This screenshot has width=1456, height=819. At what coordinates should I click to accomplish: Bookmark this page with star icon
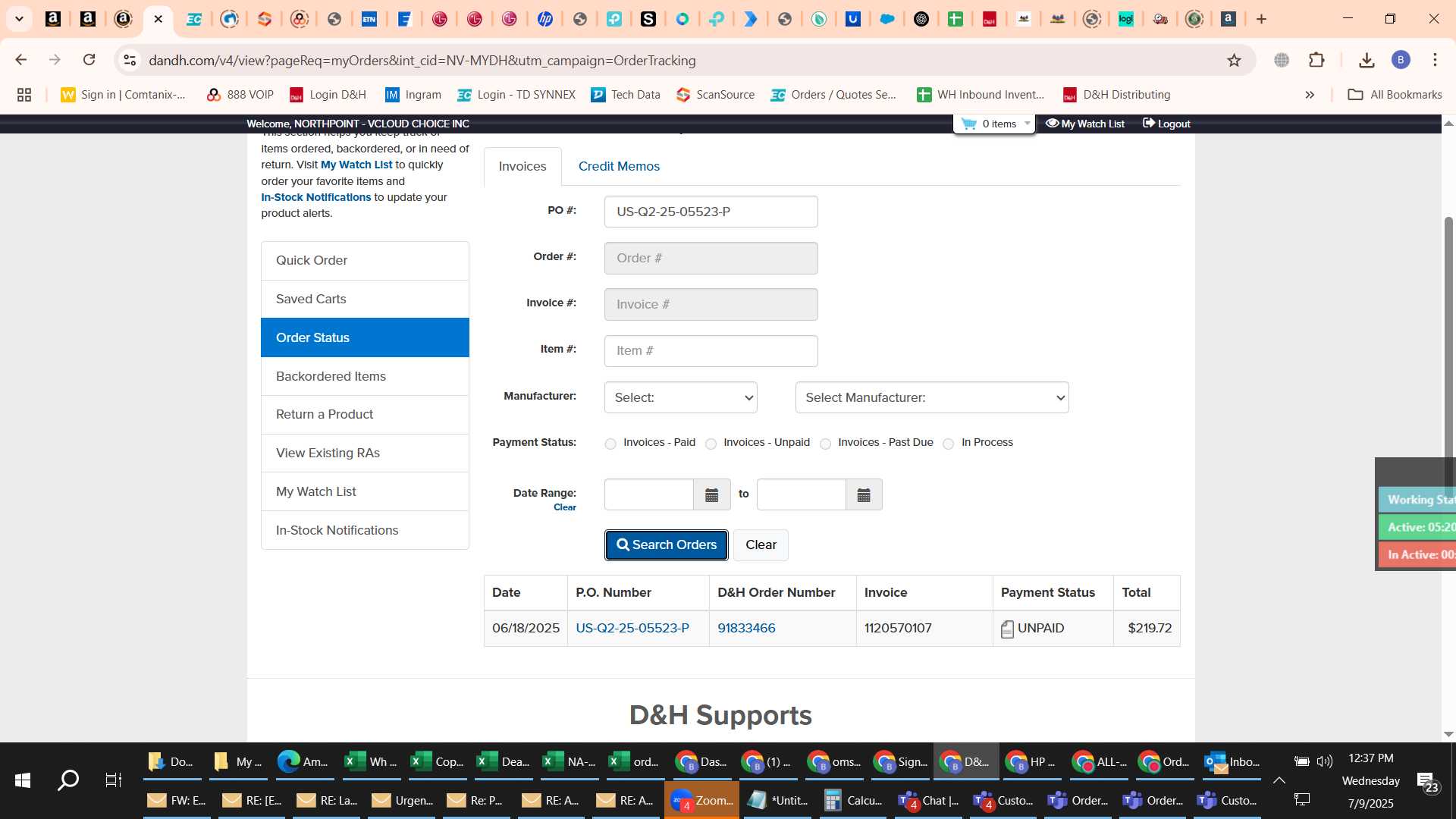coord(1234,61)
